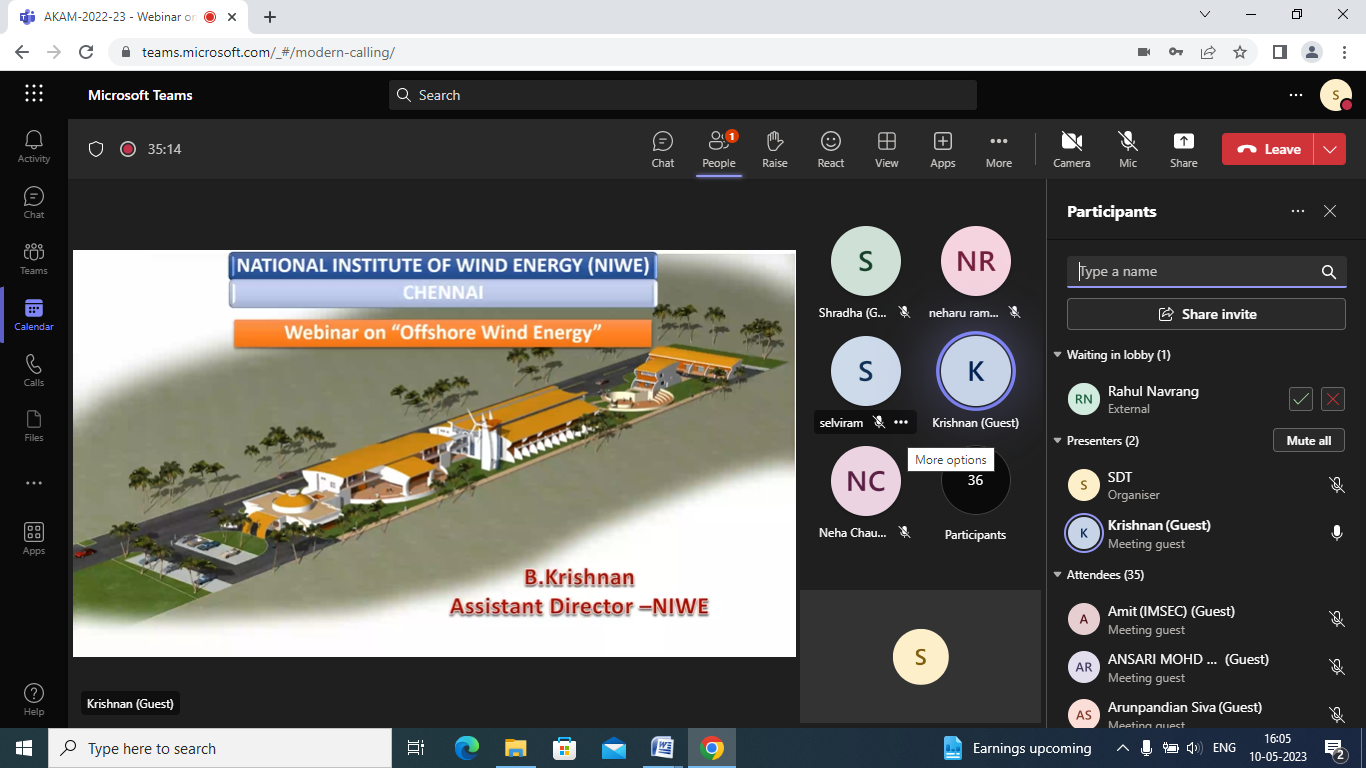Screen dimensions: 1366x768
Task: Open the React emoji menu
Action: pyautogui.click(x=830, y=149)
